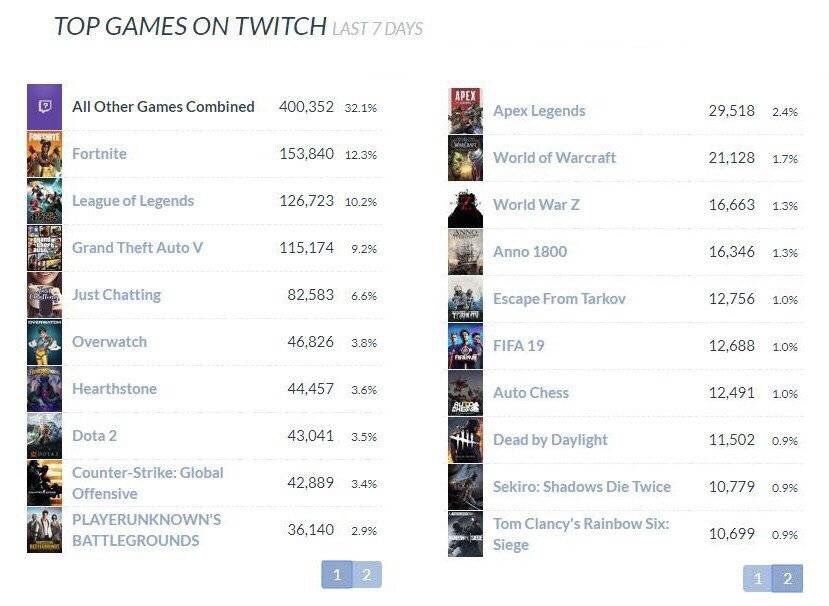Viewport: 829px width, 606px height.
Task: Click the World of Warcraft link
Action: pyautogui.click(x=554, y=158)
